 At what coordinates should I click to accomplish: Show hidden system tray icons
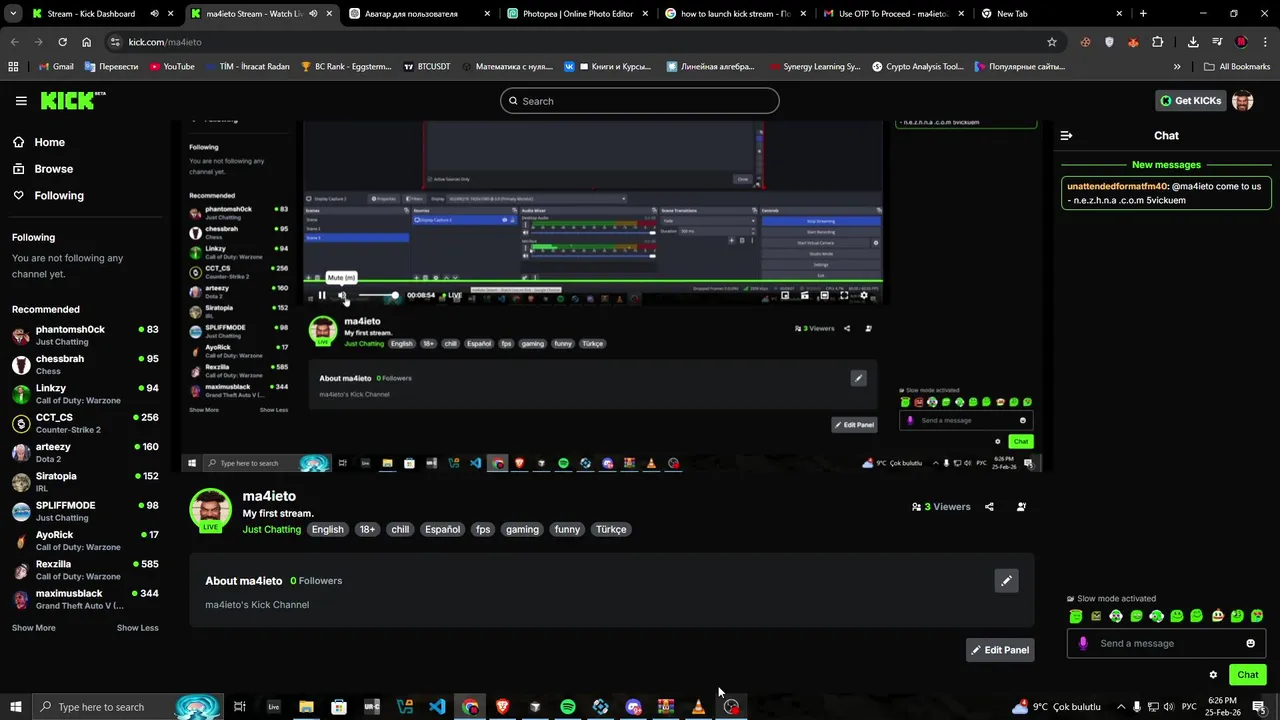1120,707
